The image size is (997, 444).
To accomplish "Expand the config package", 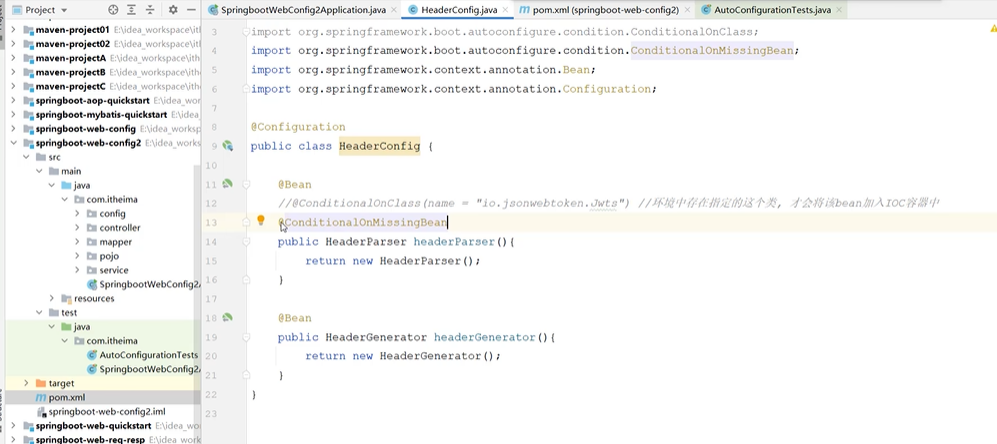I will 77,214.
